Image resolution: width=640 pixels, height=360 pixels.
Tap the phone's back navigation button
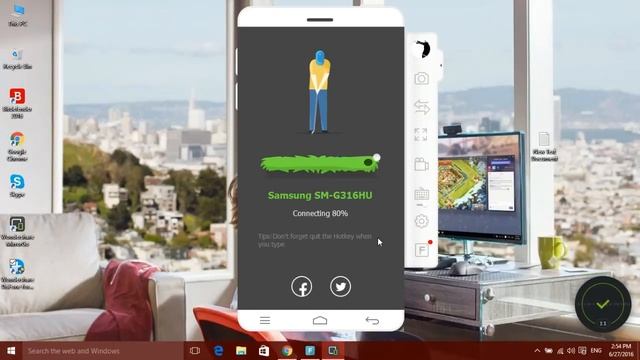pos(372,320)
